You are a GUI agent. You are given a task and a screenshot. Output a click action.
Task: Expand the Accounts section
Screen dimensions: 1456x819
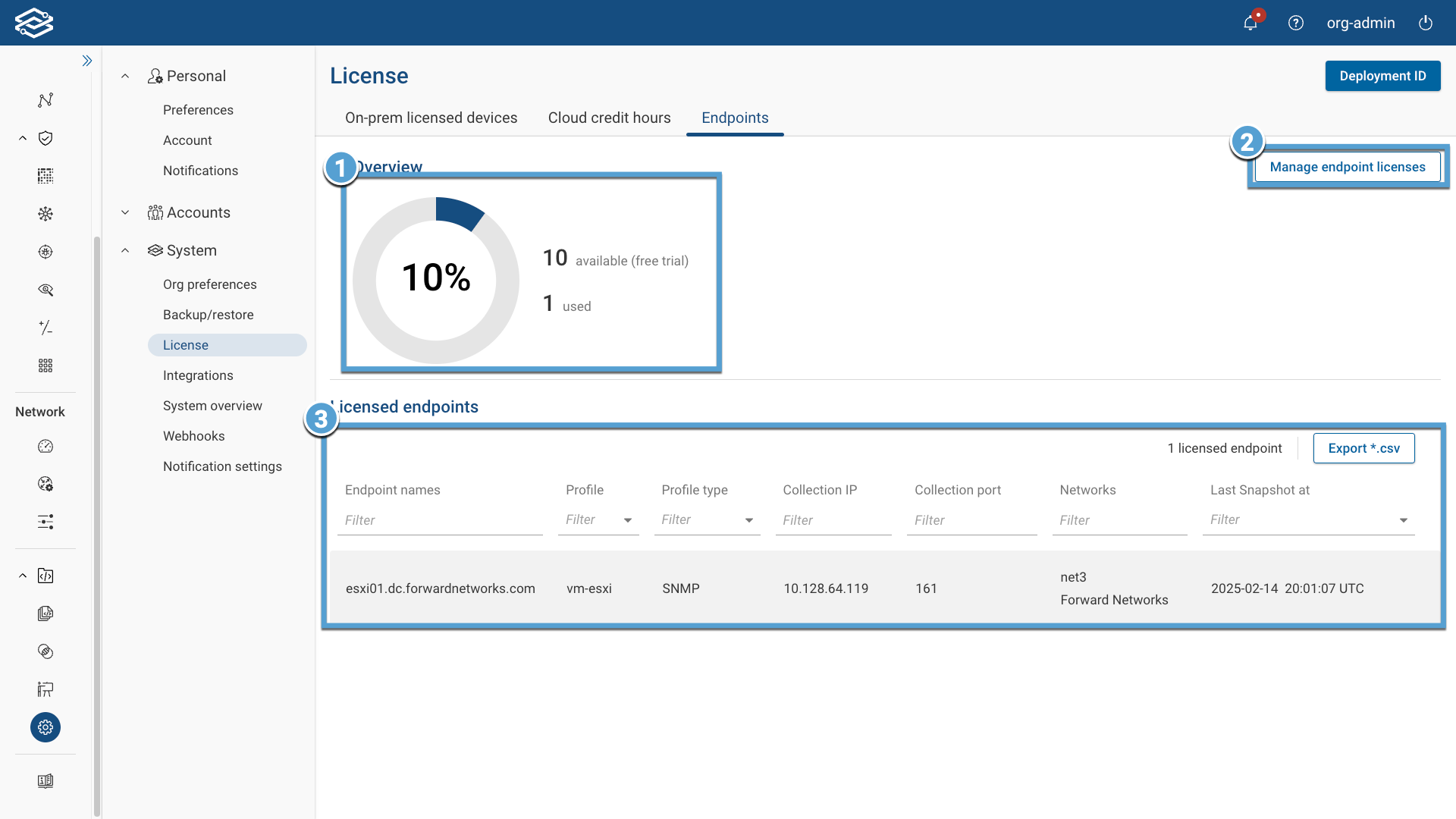pos(125,212)
